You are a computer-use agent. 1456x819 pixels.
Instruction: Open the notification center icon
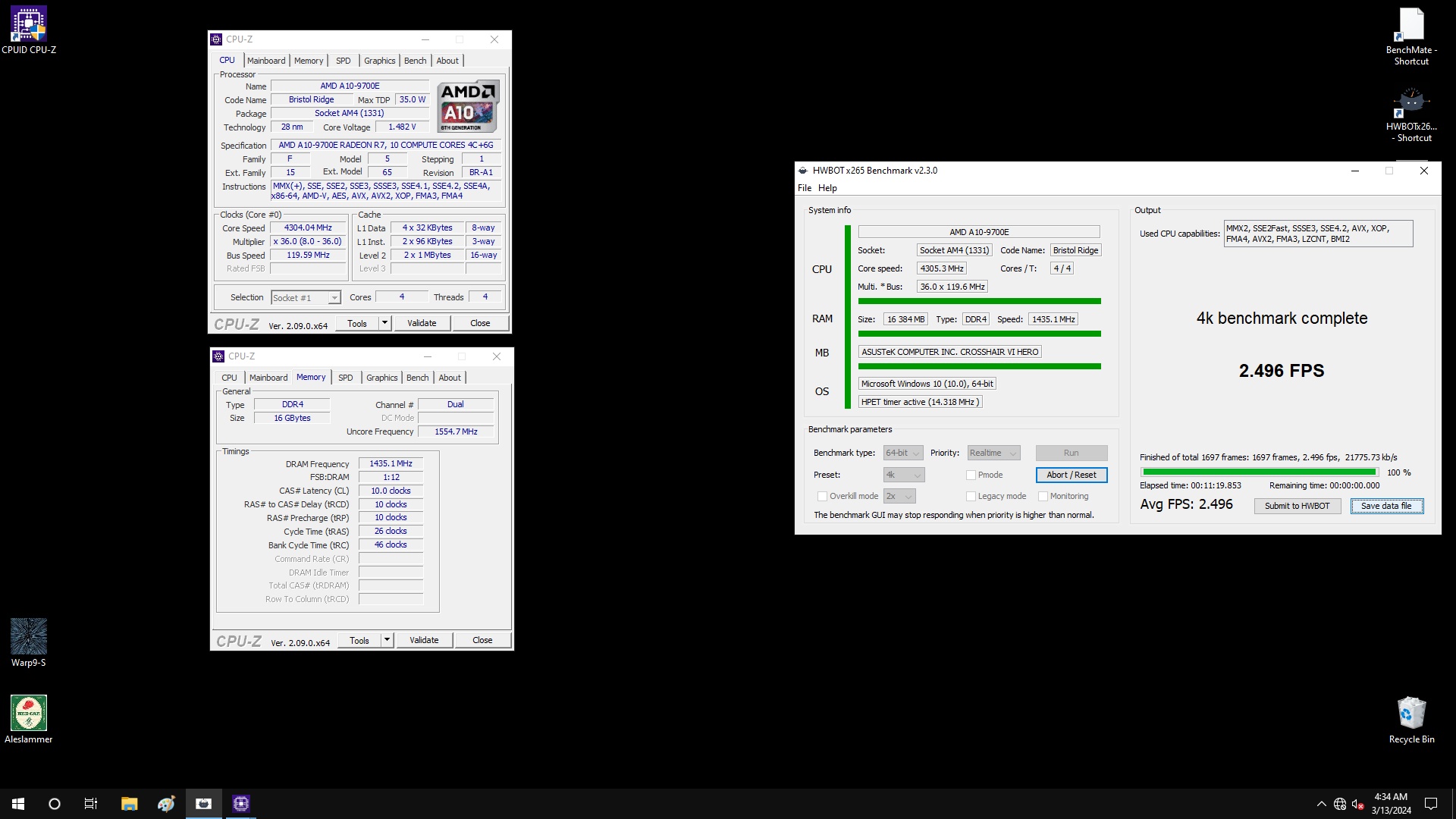[1431, 804]
